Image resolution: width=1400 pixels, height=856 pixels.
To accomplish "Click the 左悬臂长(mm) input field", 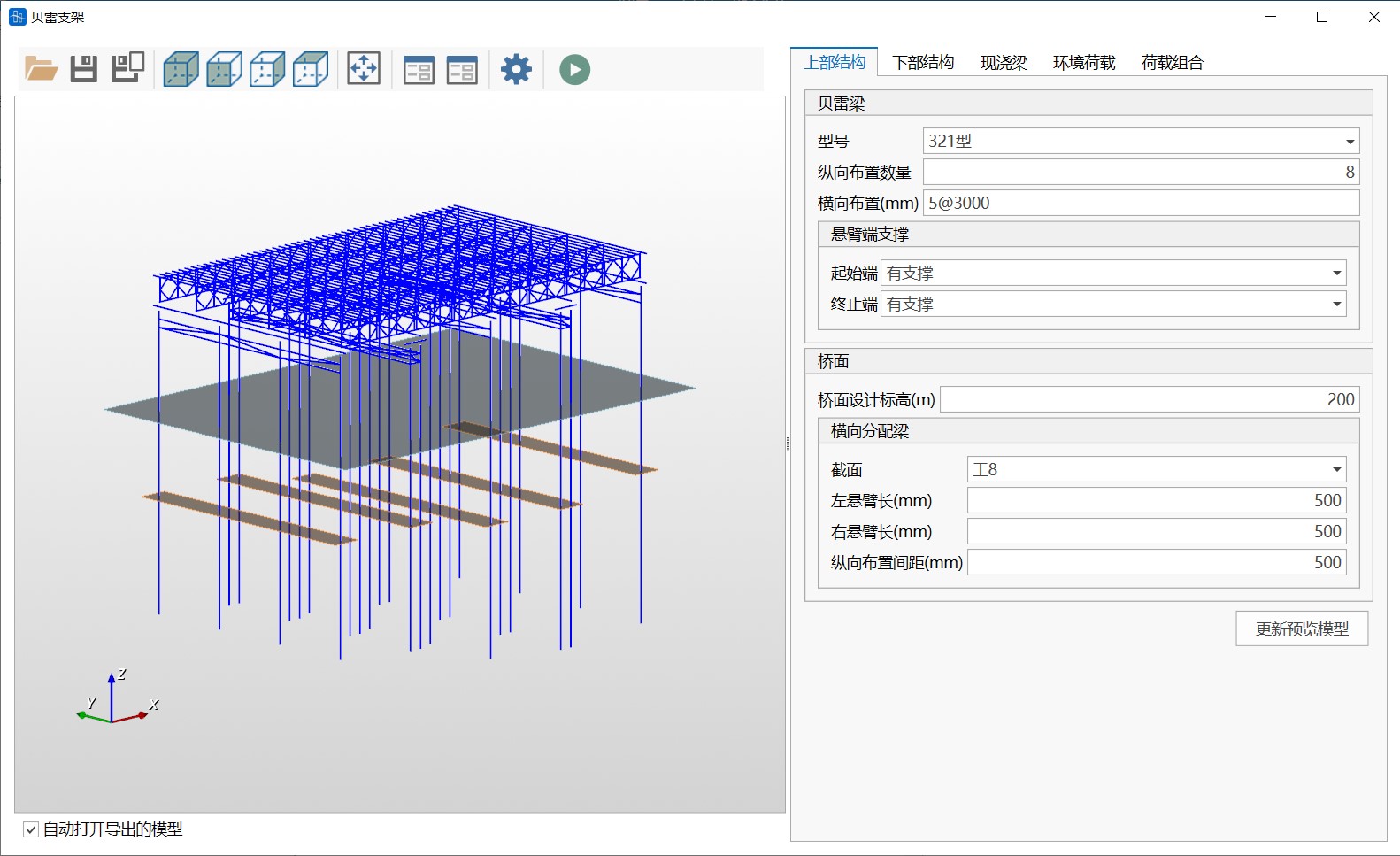I will click(x=1157, y=500).
